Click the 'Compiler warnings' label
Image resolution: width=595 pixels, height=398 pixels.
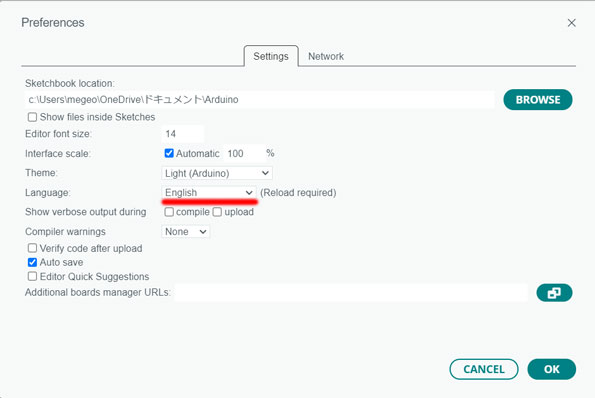65,231
